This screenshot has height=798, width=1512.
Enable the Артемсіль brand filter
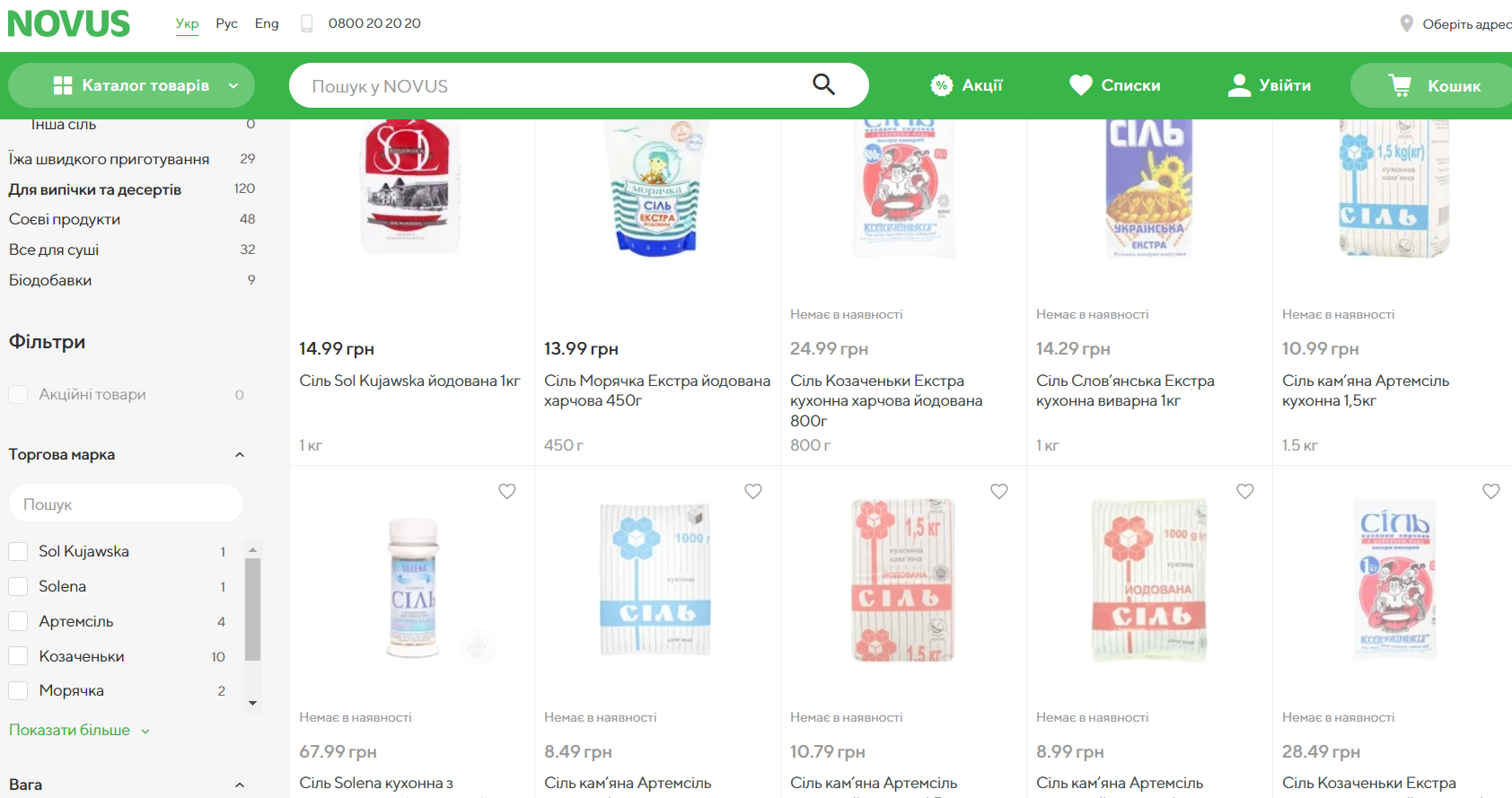(18, 621)
